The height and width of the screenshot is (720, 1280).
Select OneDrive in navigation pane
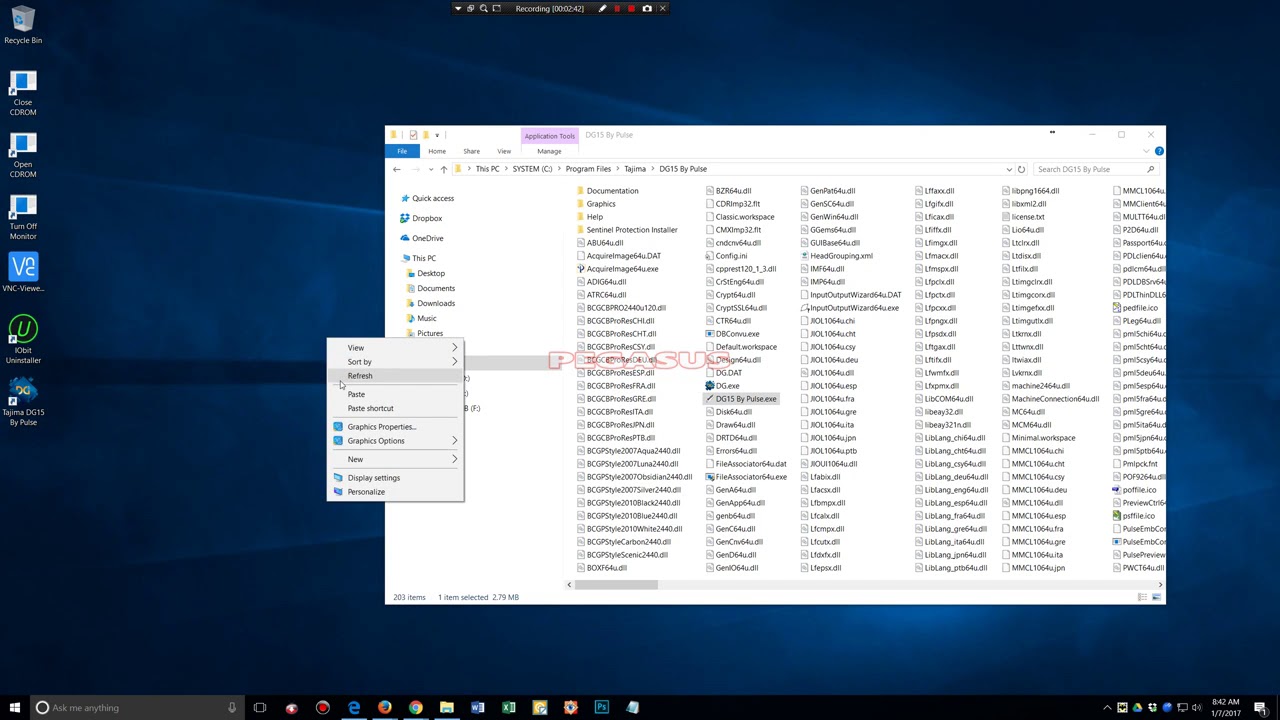pos(427,238)
